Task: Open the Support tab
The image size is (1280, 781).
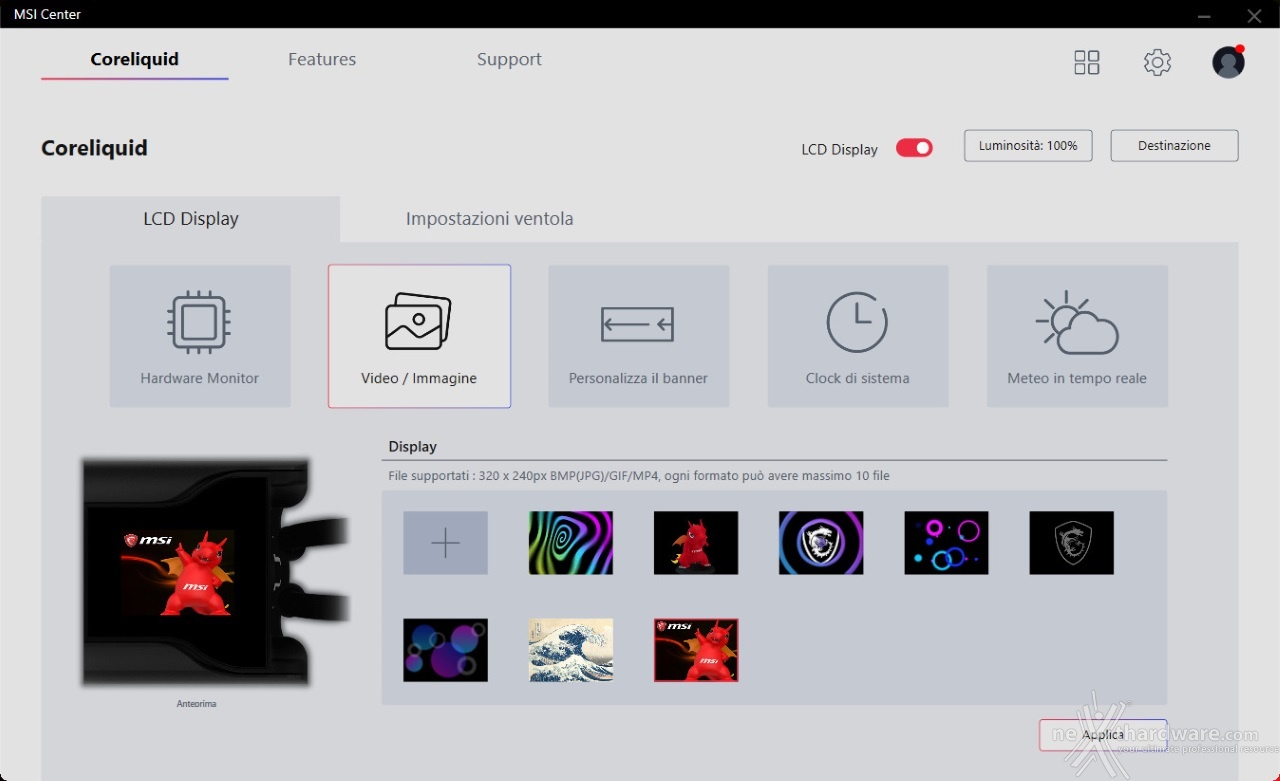Action: (509, 60)
